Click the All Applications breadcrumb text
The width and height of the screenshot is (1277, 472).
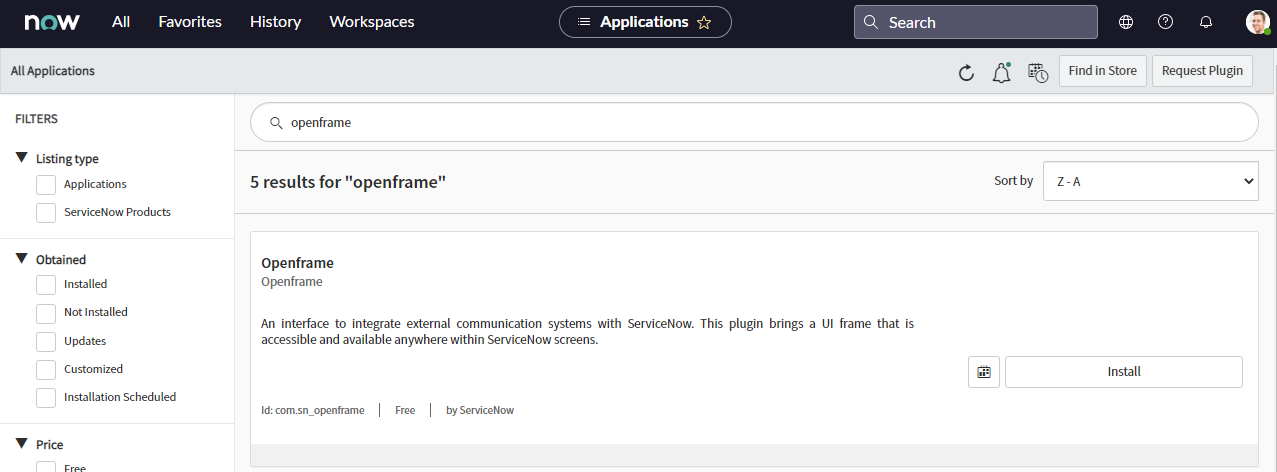(53, 71)
